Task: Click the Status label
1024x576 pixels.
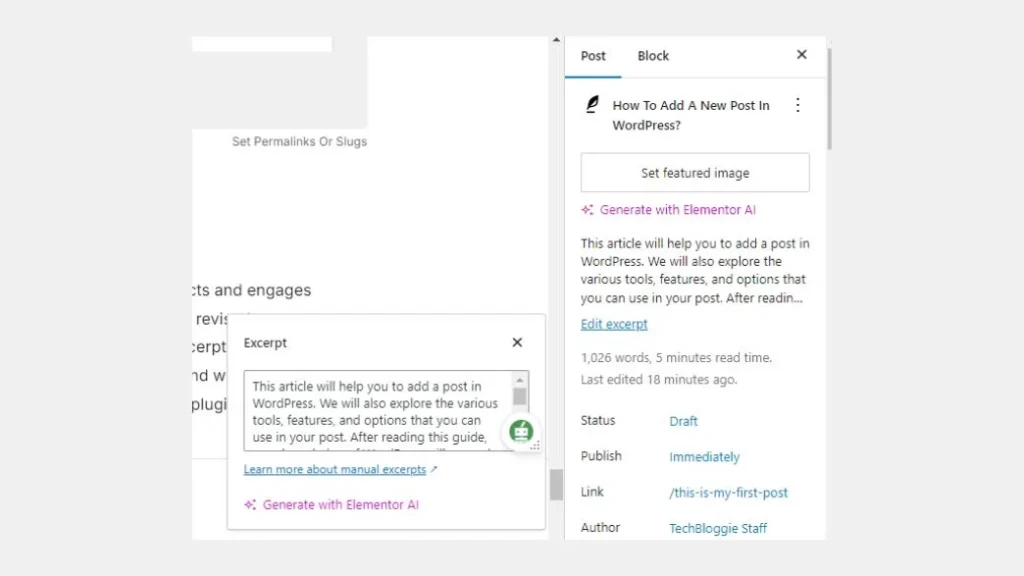Action: coord(598,421)
